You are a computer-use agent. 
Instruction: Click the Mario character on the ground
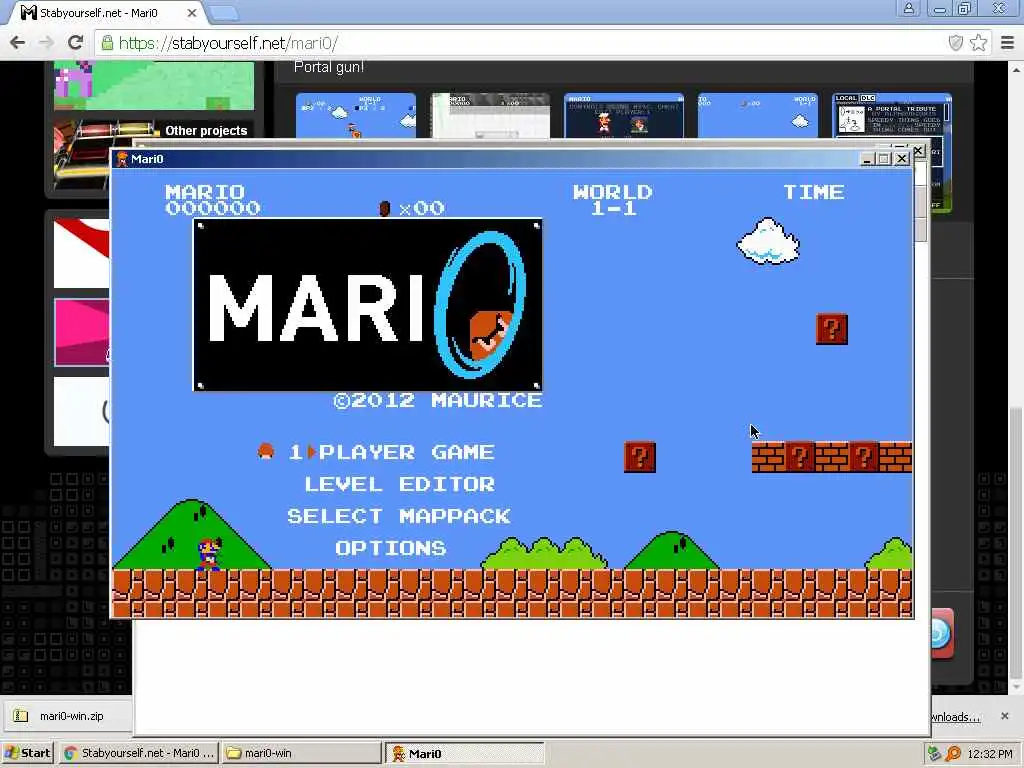(209, 554)
